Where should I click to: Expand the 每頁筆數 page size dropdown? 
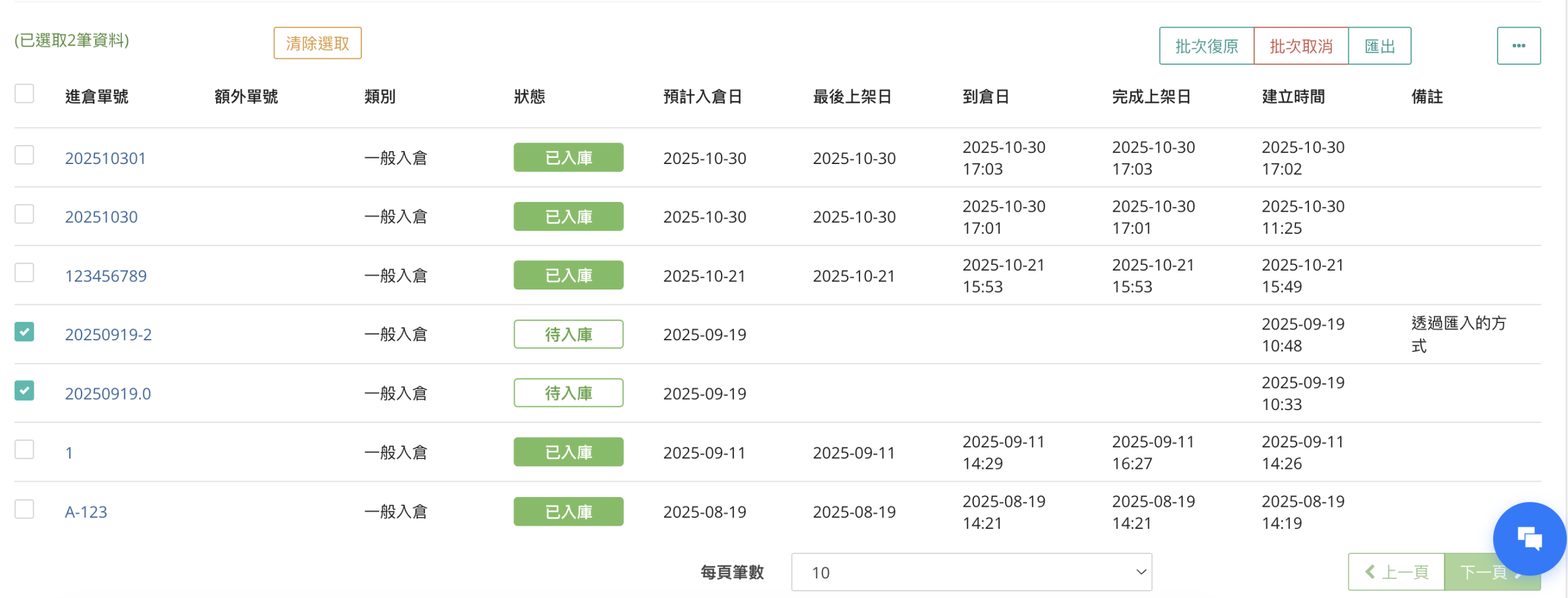point(971,572)
